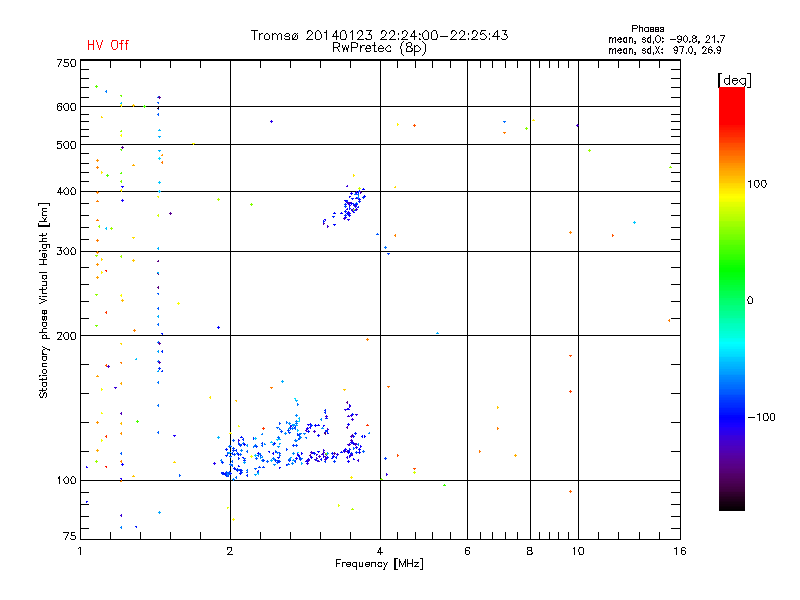Click the '1' frequency axis label
Viewport: 800px width, 600px height.
[x=81, y=551]
